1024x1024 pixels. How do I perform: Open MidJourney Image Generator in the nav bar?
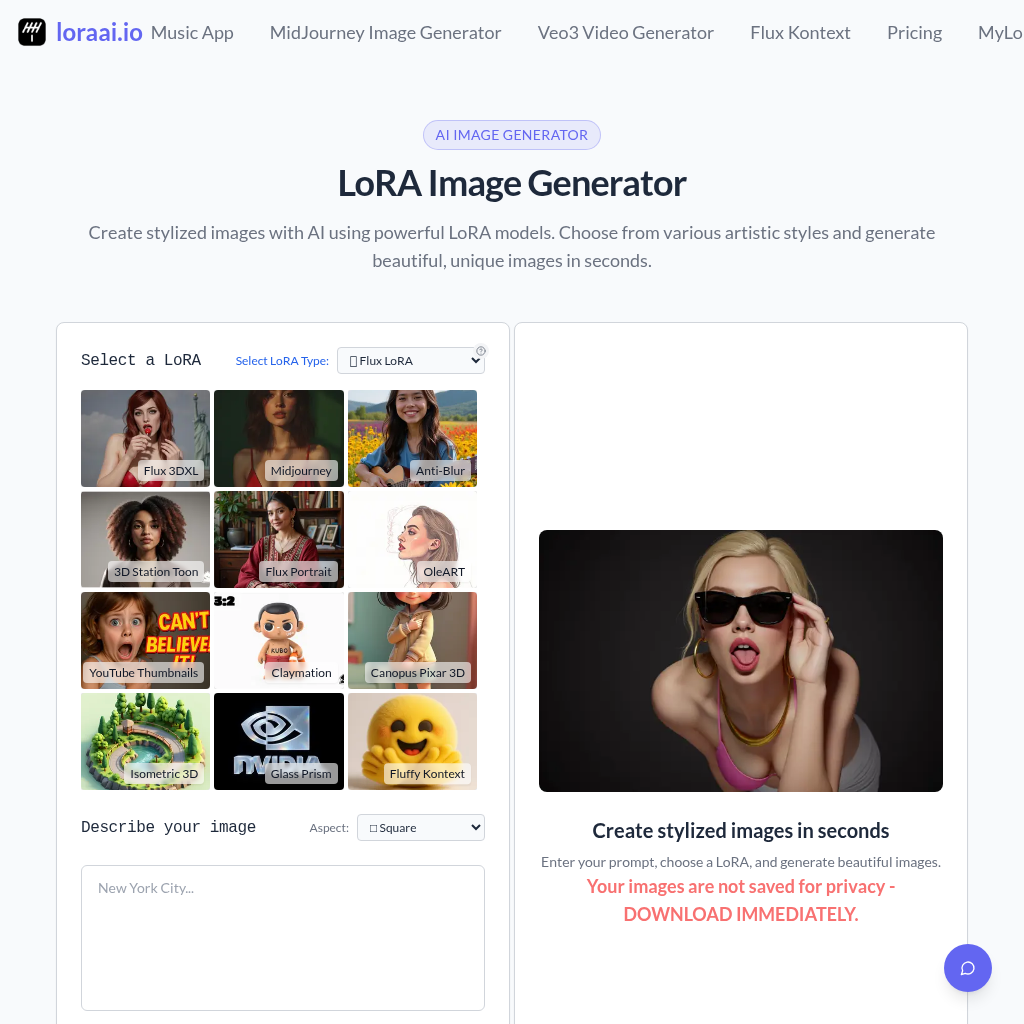(385, 33)
